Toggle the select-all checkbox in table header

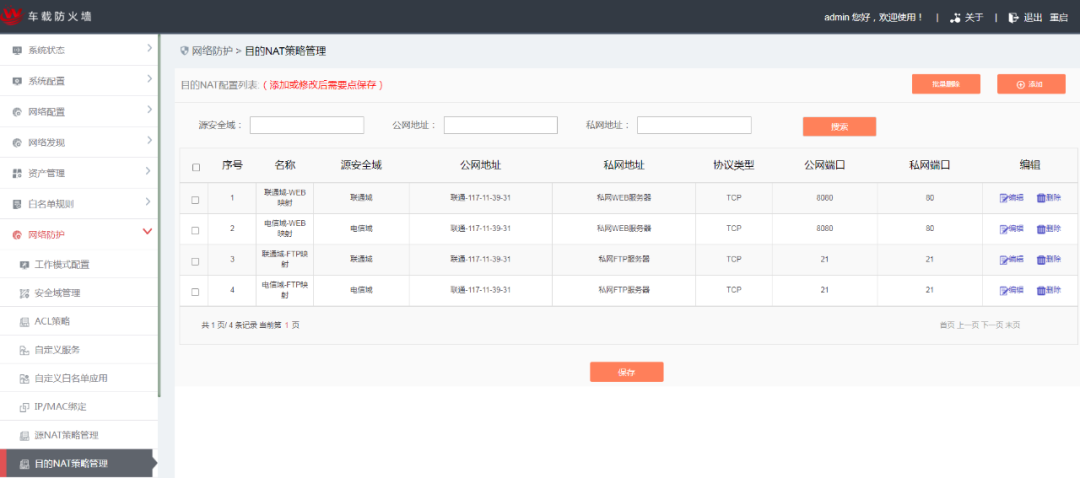(196, 167)
